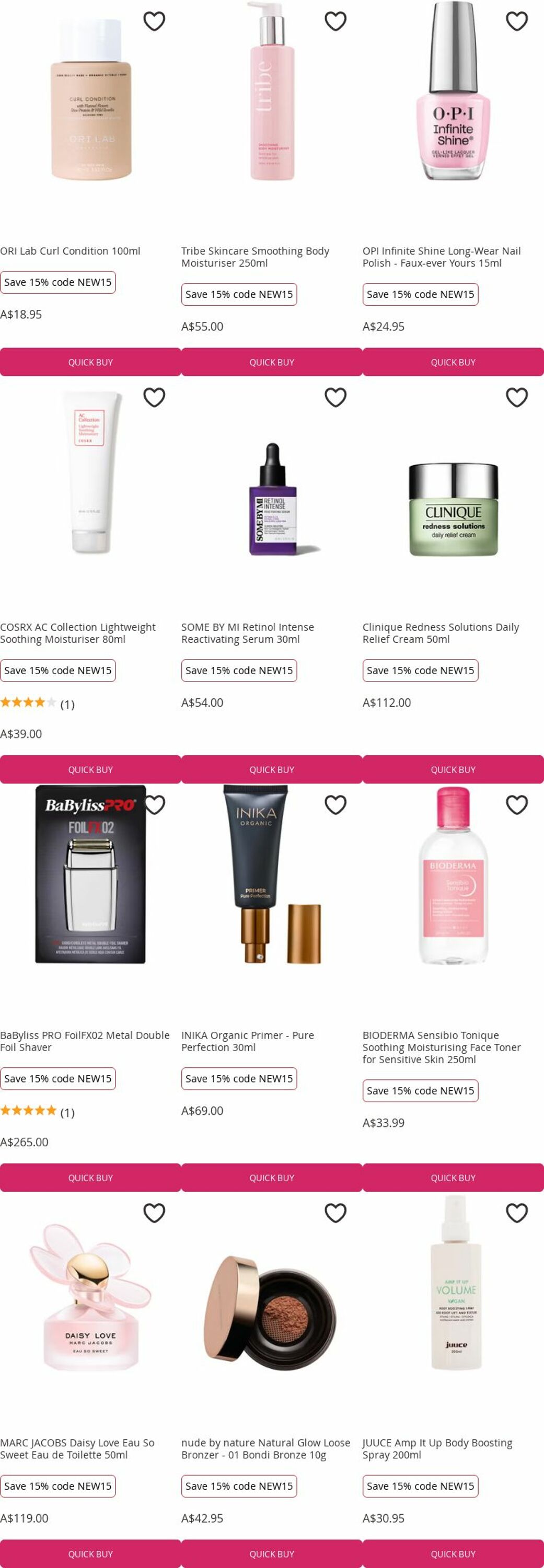
Task: Add nude by nature Bronzer to wishlist
Action: coord(335,1213)
